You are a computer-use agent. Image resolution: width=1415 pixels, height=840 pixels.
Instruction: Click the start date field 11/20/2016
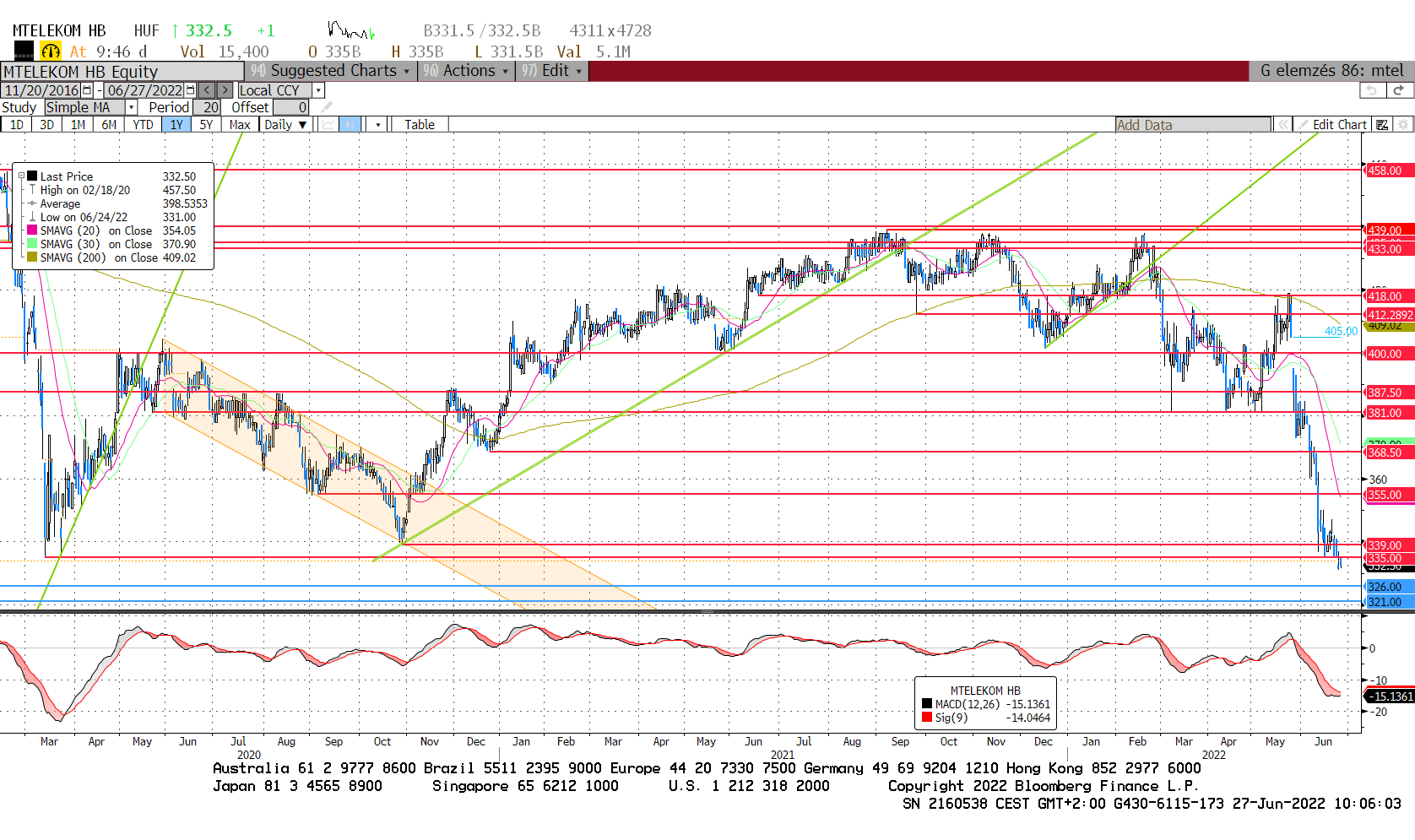tap(41, 90)
